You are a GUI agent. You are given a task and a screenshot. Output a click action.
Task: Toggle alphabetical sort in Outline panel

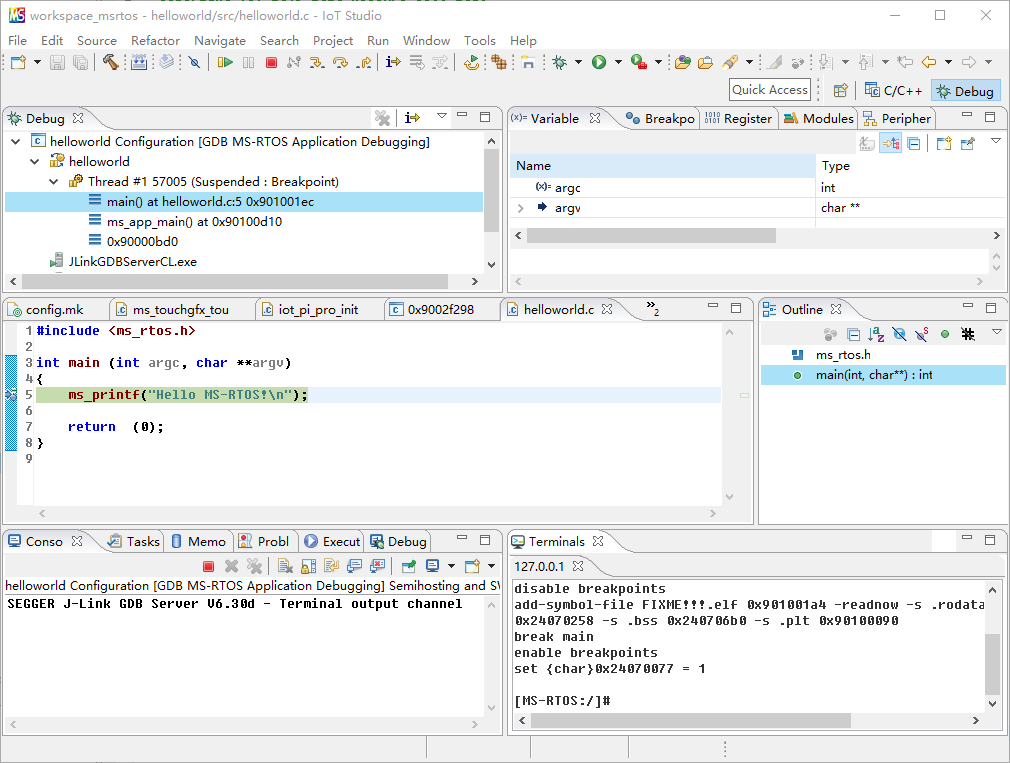pos(876,334)
